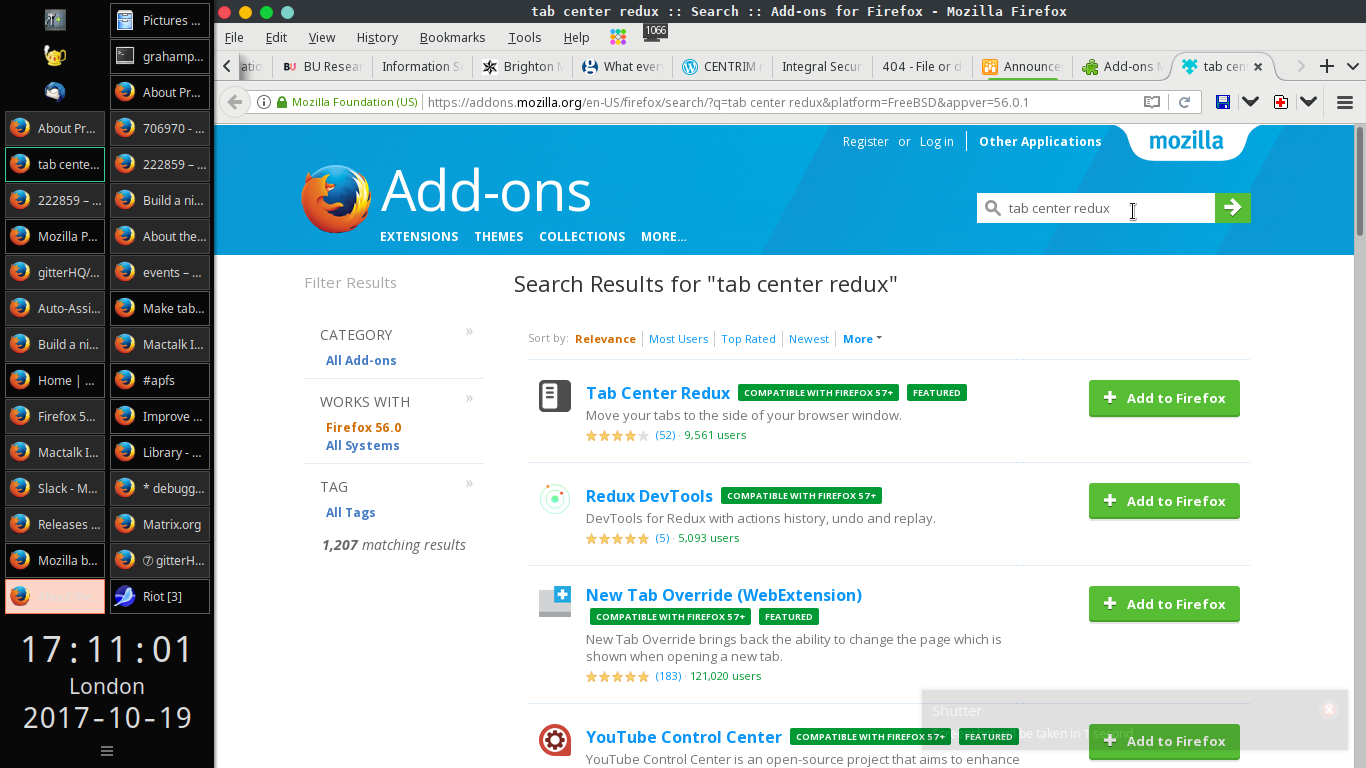Sort results by Top Rated
1366x768 pixels.
[748, 339]
